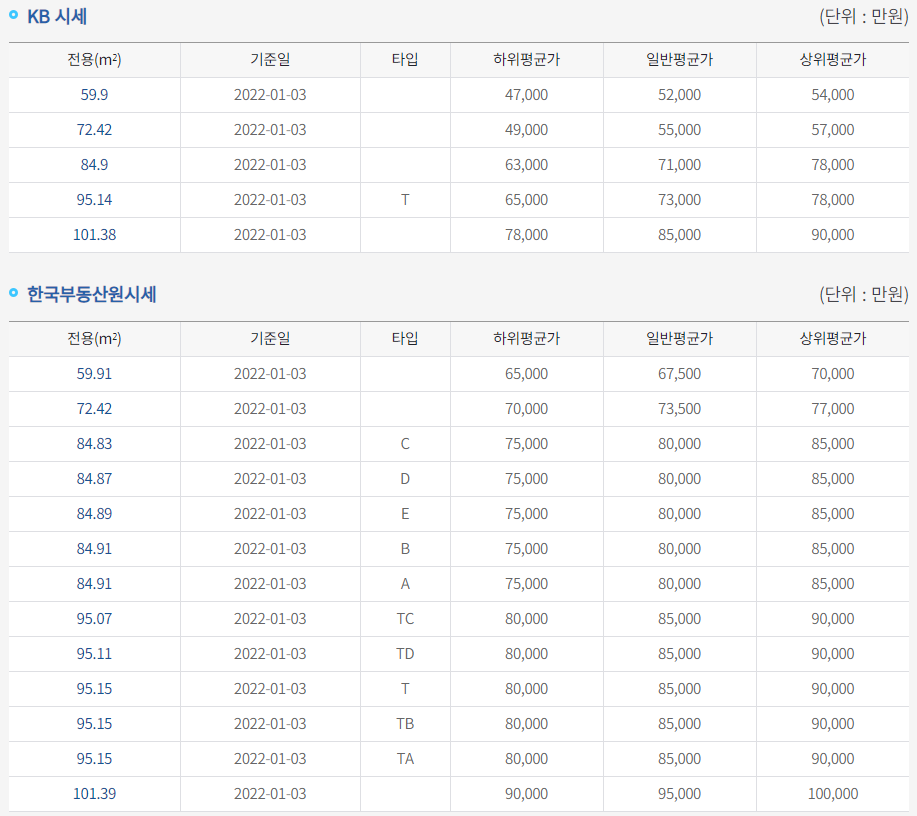Select the 95.11 area link
917x816 pixels.
[94, 654]
